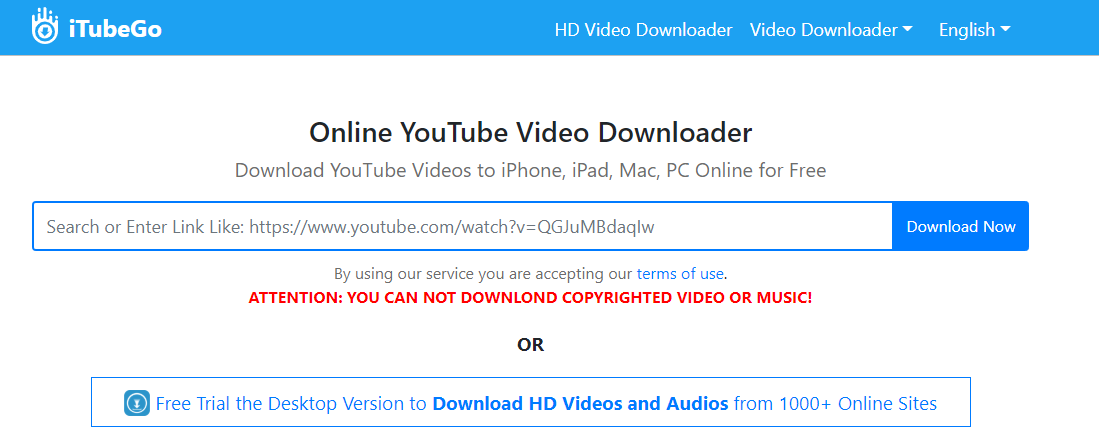This screenshot has width=1099, height=446.
Task: Click the desktop download icon in banner
Action: [x=137, y=404]
